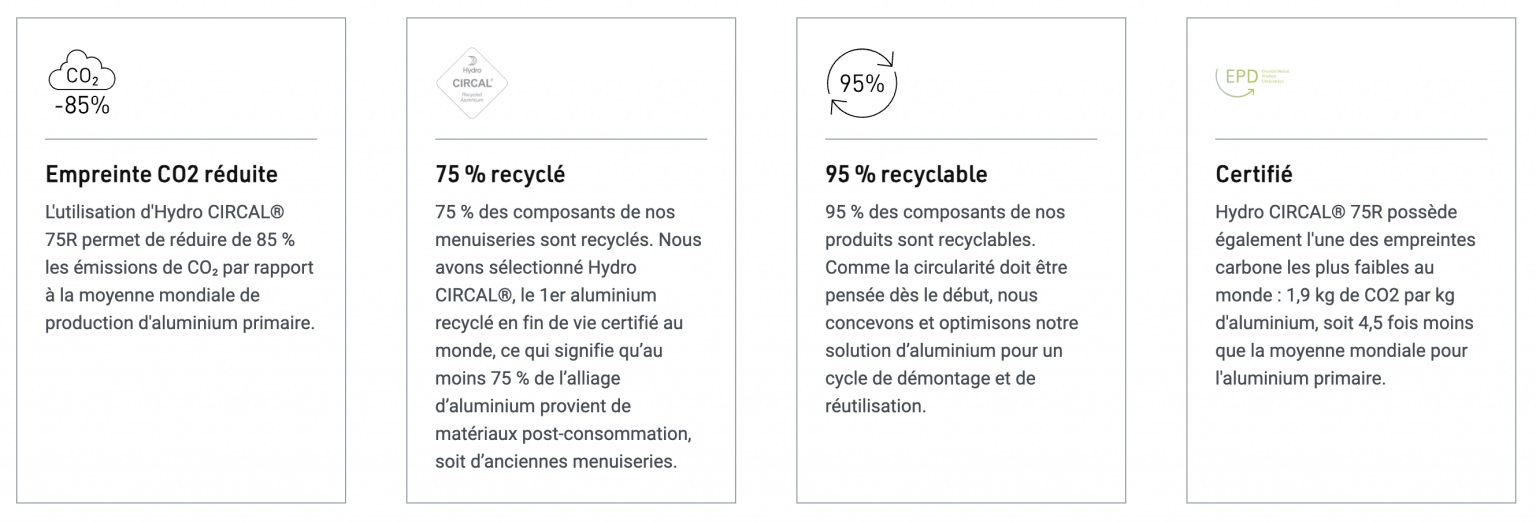Click the paragraph about reducing CO₂ emissions by 85 %
Viewport: 1536px width, 522px height.
(180, 268)
